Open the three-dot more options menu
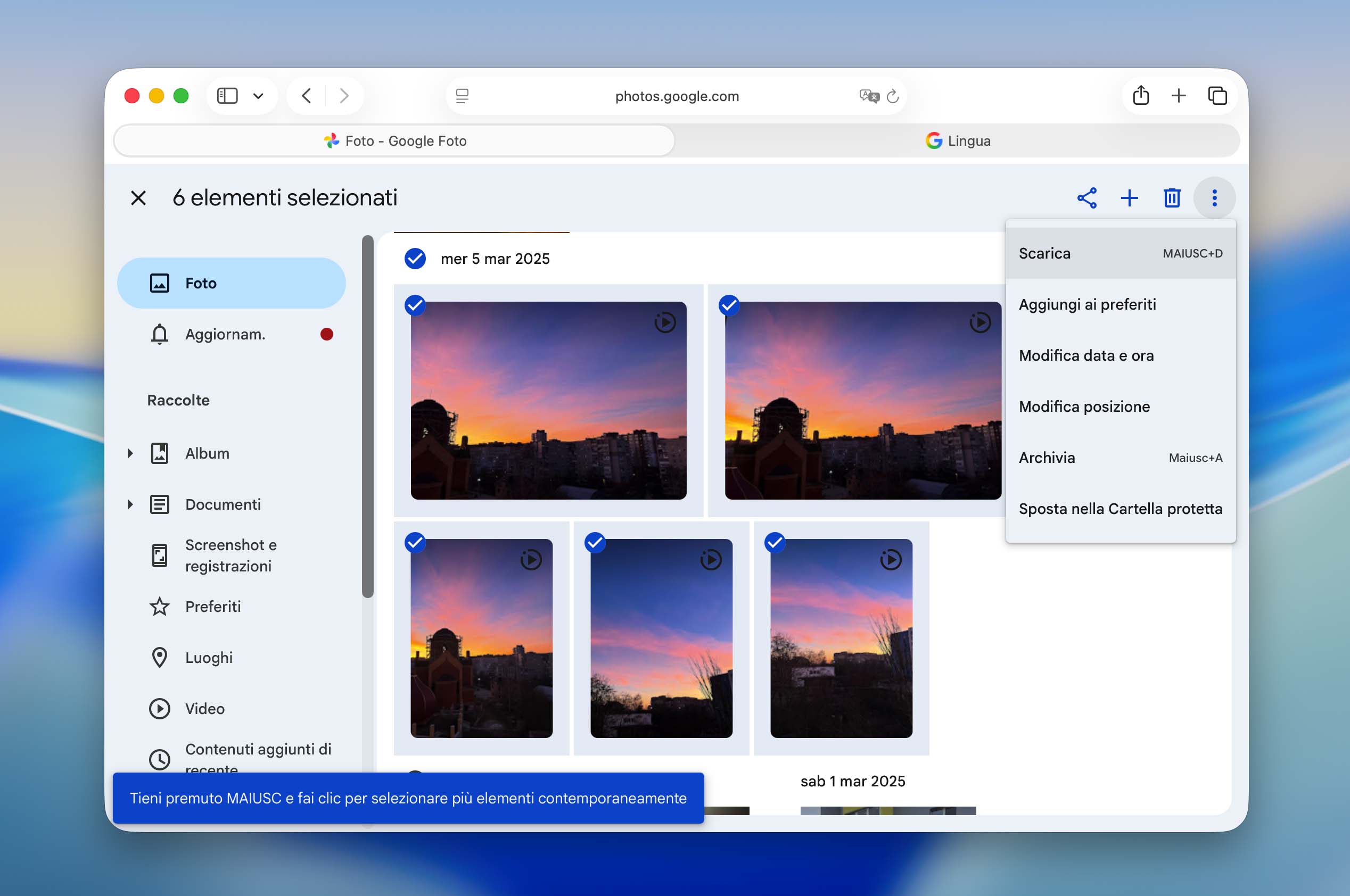Screen dimensions: 1350x896 (1215, 198)
